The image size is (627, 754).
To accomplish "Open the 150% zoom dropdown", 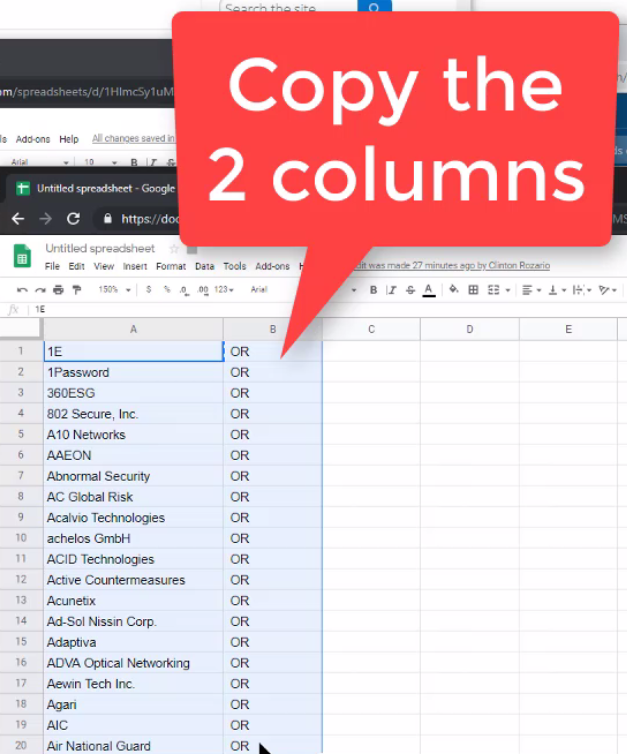I will point(114,289).
